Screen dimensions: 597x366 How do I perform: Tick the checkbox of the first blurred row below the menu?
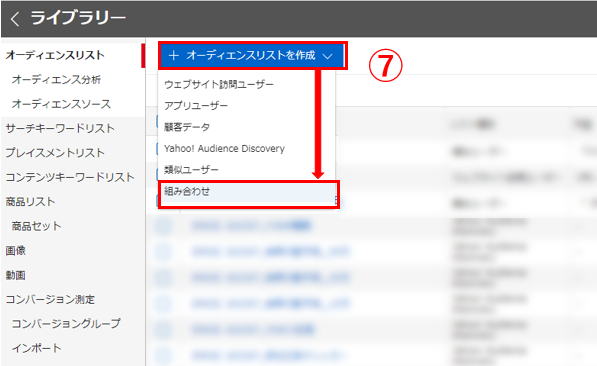pos(163,226)
